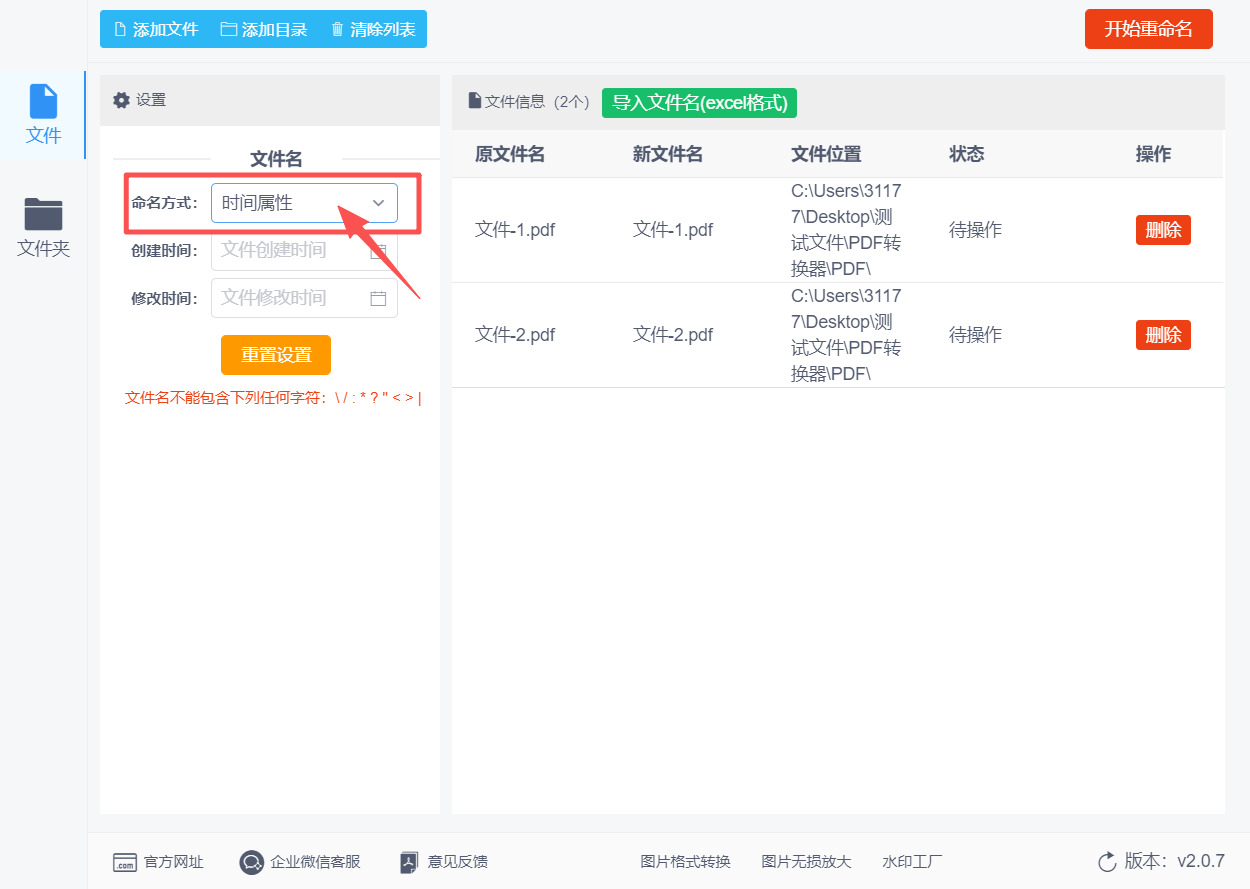Select original file name 文件-2.pdf
The height and width of the screenshot is (889, 1250).
pos(515,335)
